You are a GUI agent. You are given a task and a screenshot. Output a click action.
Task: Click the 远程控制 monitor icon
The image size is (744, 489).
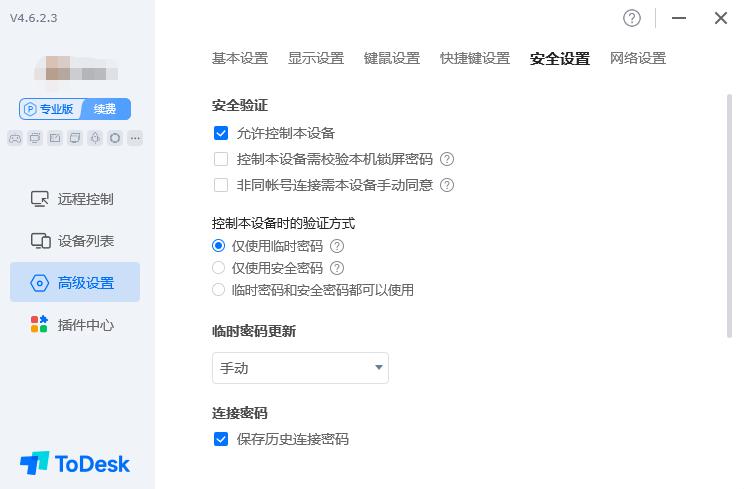pos(39,199)
